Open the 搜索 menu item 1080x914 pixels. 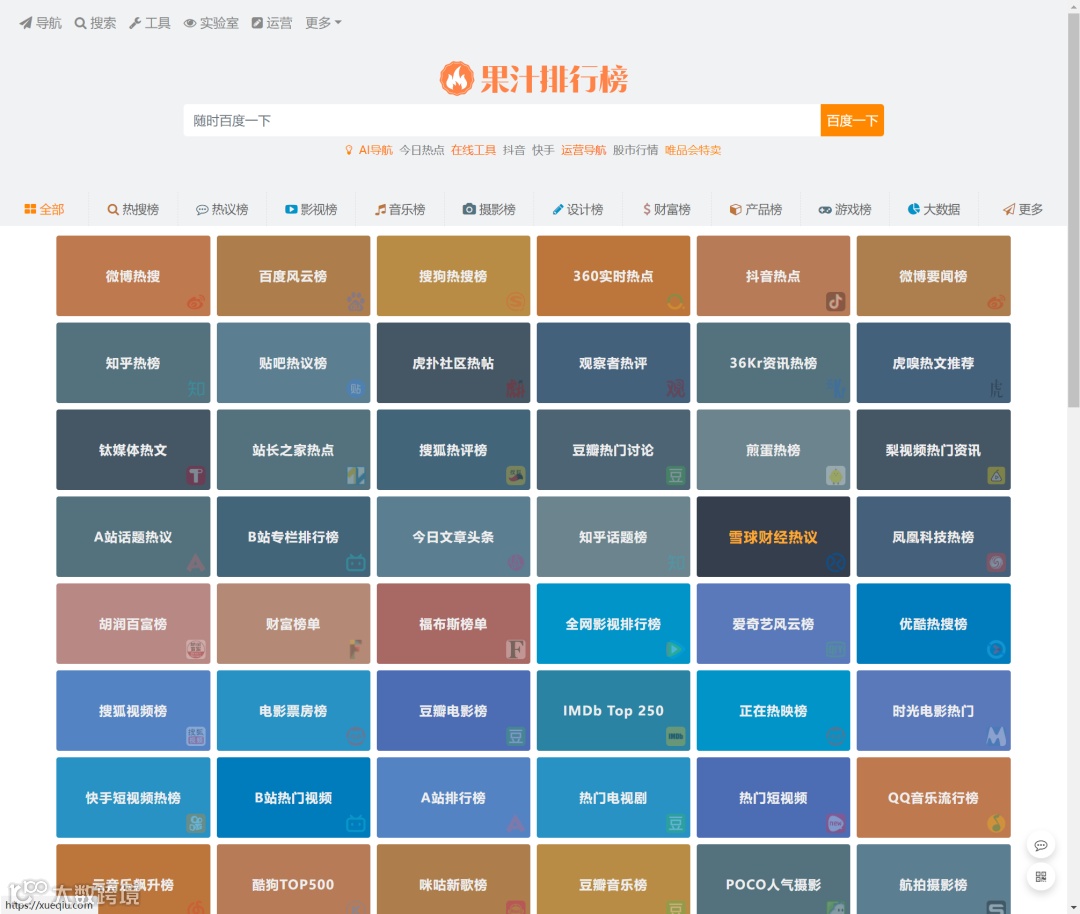point(96,23)
